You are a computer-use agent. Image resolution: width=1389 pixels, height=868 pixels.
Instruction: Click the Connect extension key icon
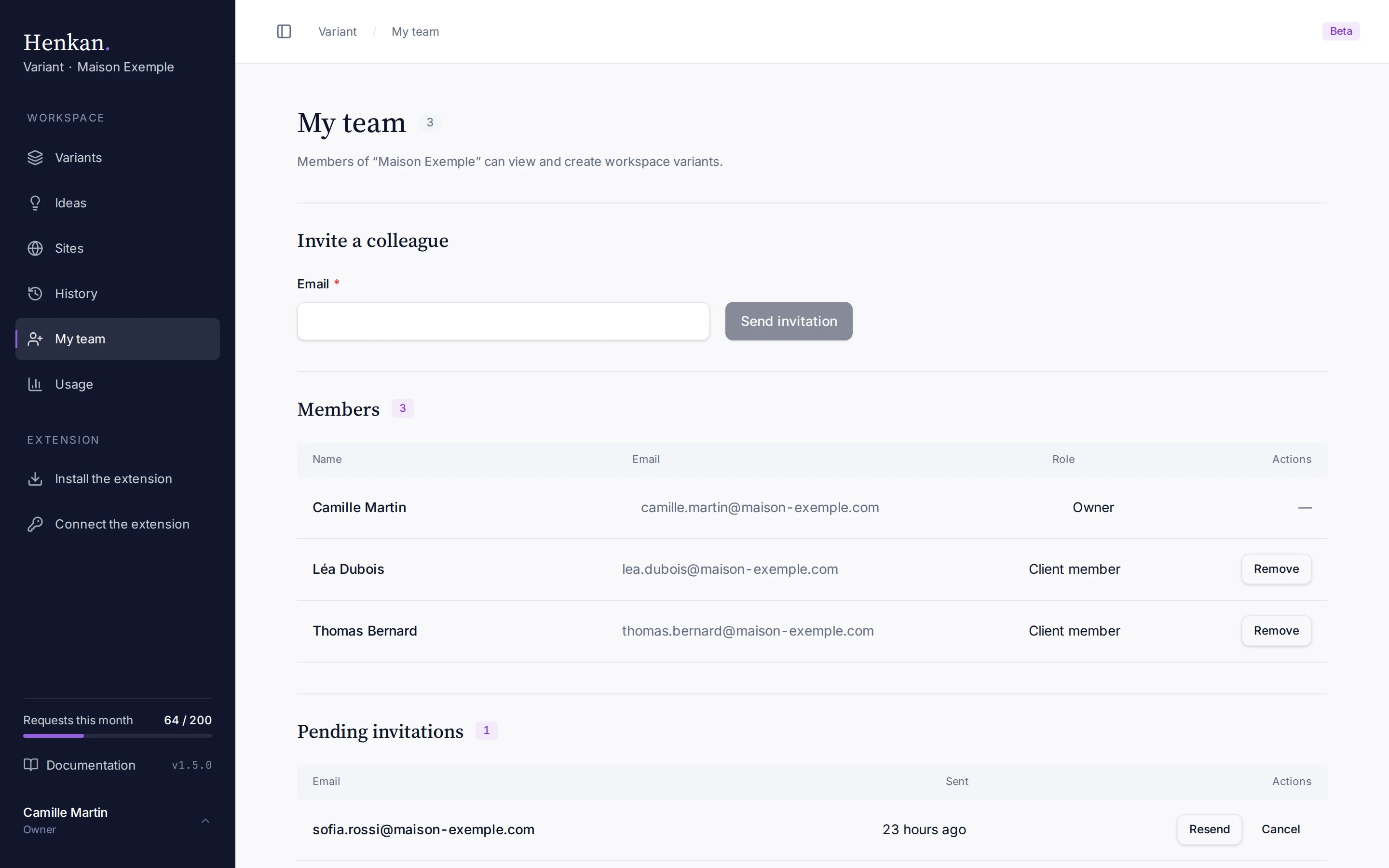pos(35,524)
